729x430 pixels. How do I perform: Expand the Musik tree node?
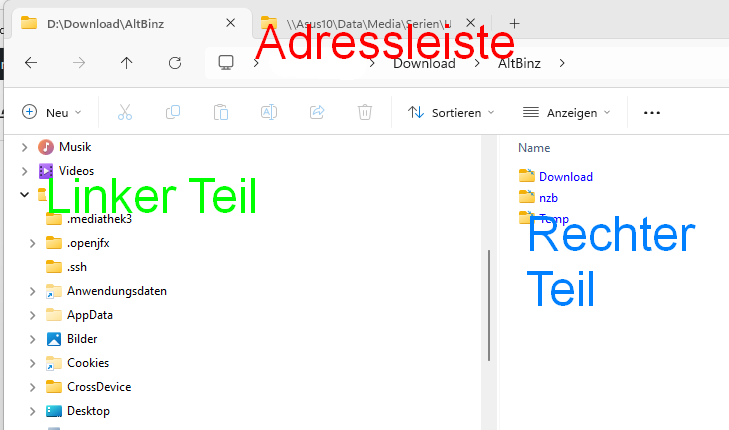tap(24, 147)
